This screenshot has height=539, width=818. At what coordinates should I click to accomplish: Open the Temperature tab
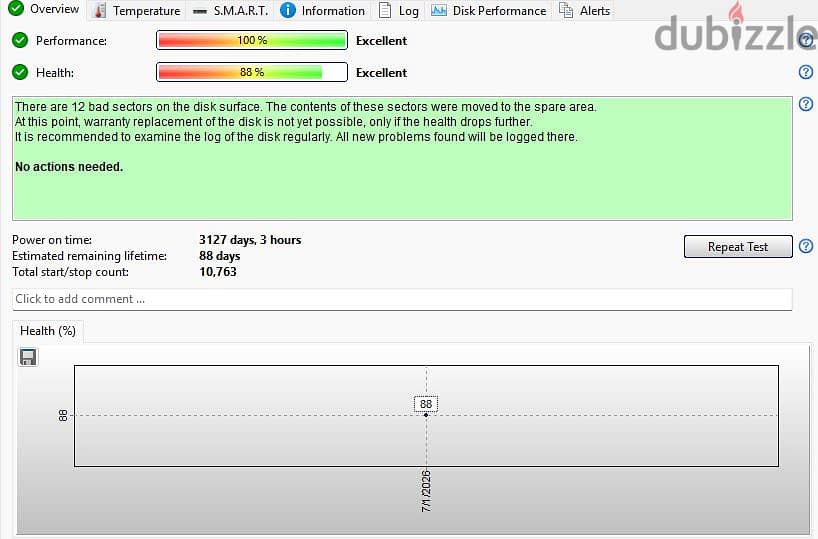coord(137,10)
